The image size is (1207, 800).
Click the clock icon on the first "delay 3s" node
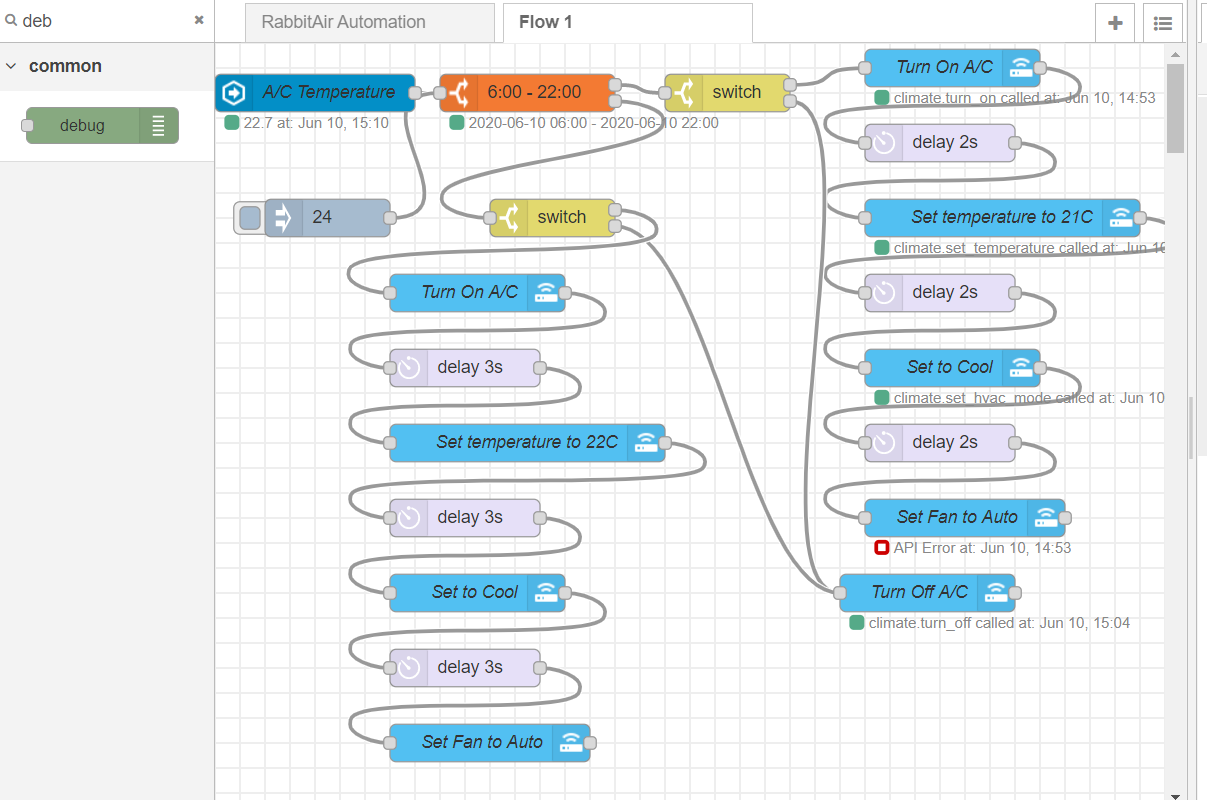[408, 367]
